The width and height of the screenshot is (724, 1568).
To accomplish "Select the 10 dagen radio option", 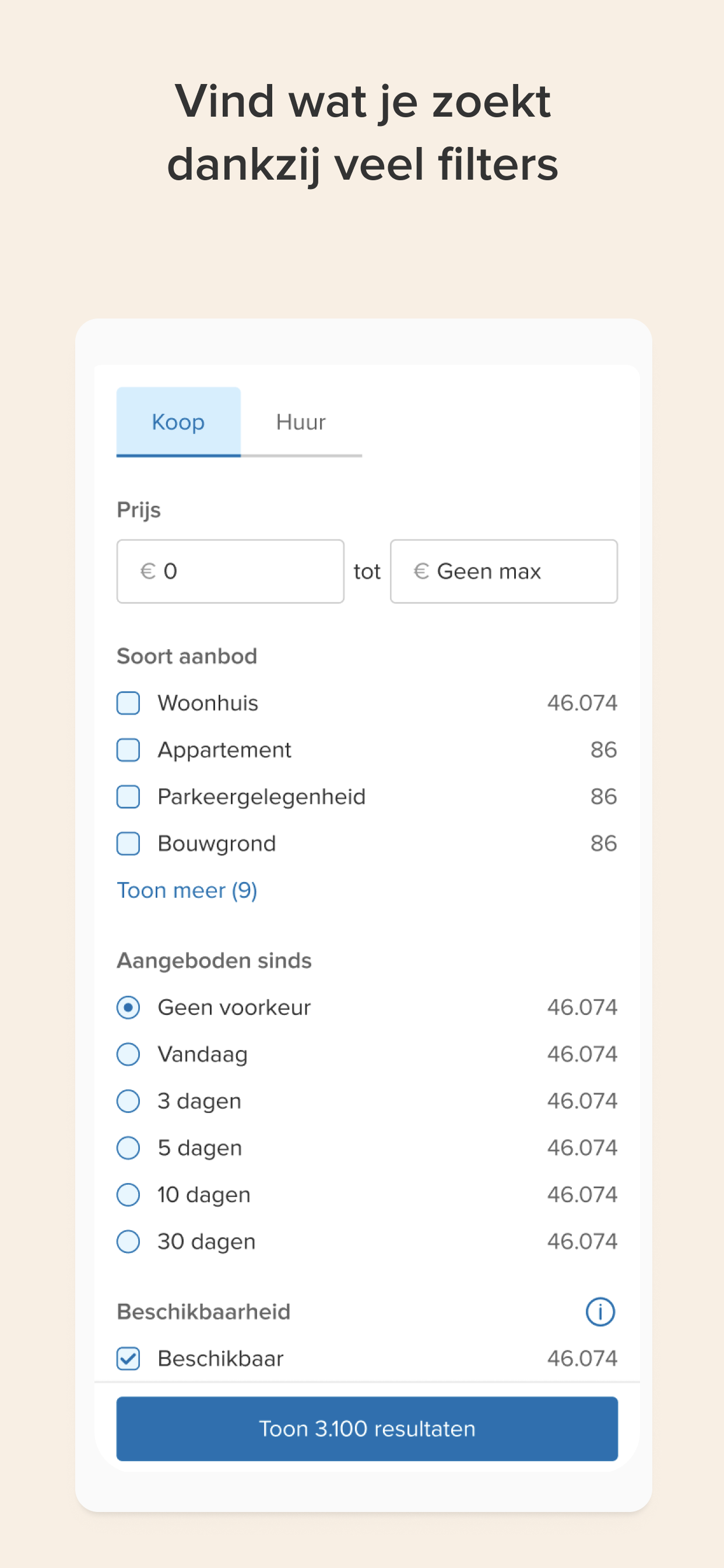I will [x=128, y=1195].
